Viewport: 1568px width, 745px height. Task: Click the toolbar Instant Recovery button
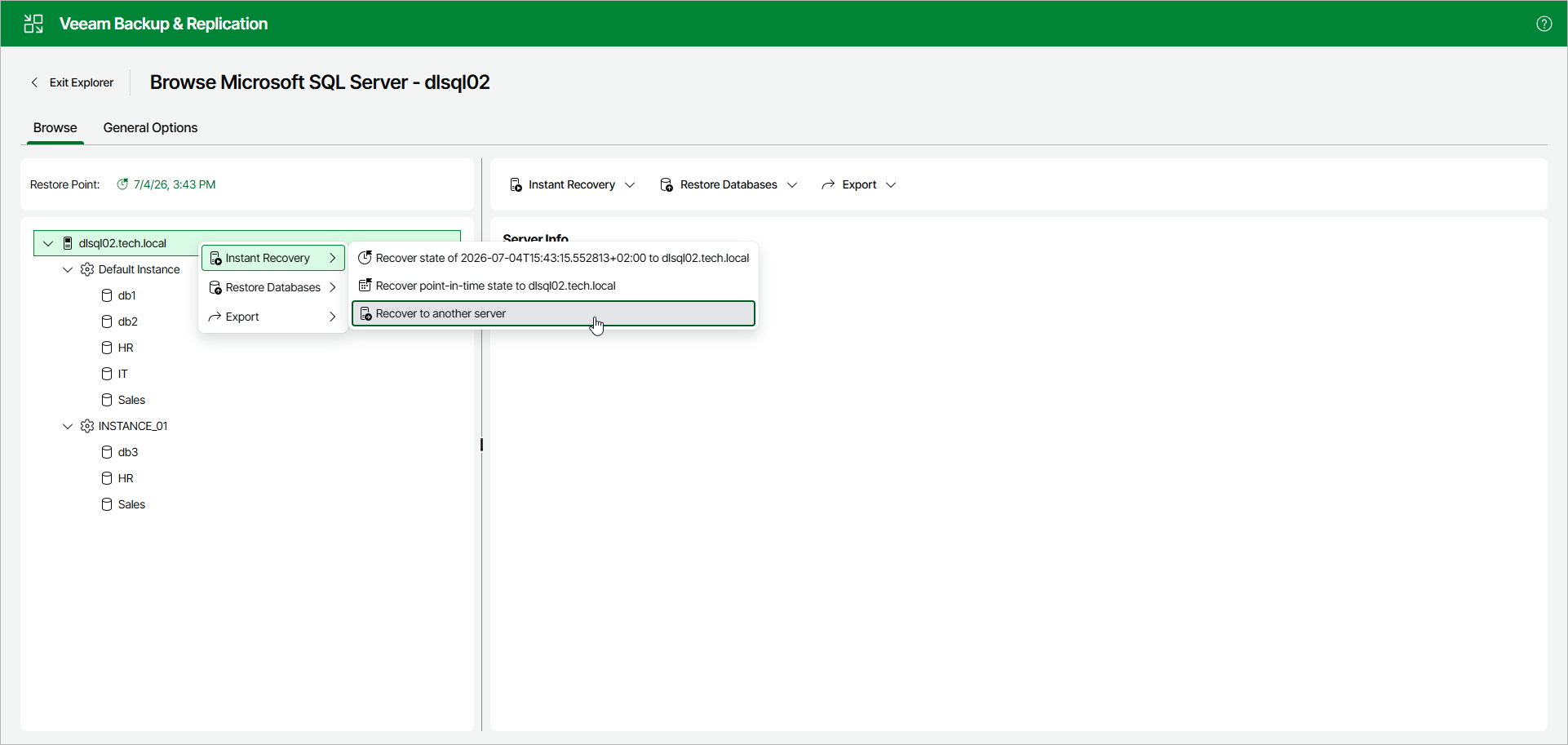pyautogui.click(x=572, y=185)
